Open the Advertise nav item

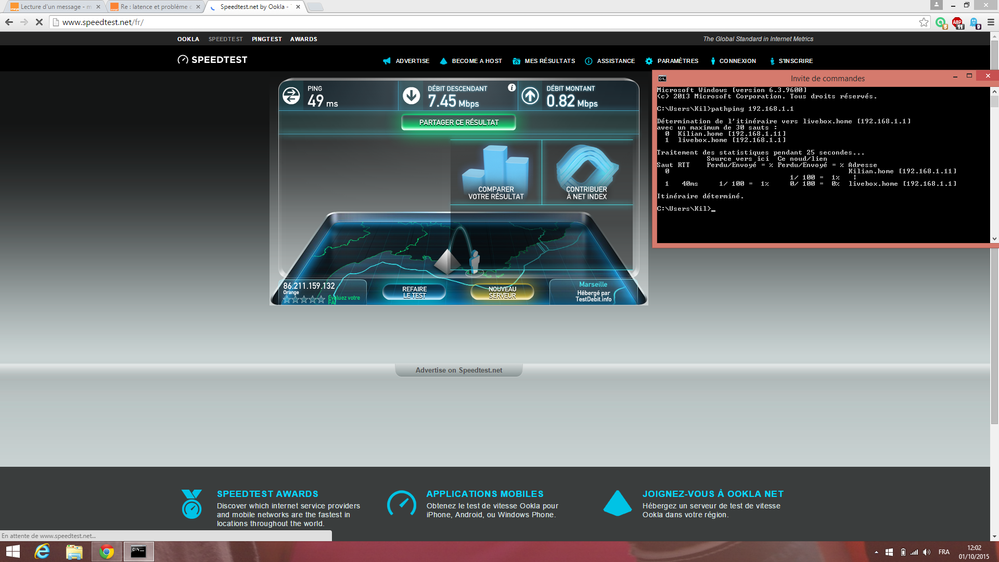pyautogui.click(x=406, y=61)
